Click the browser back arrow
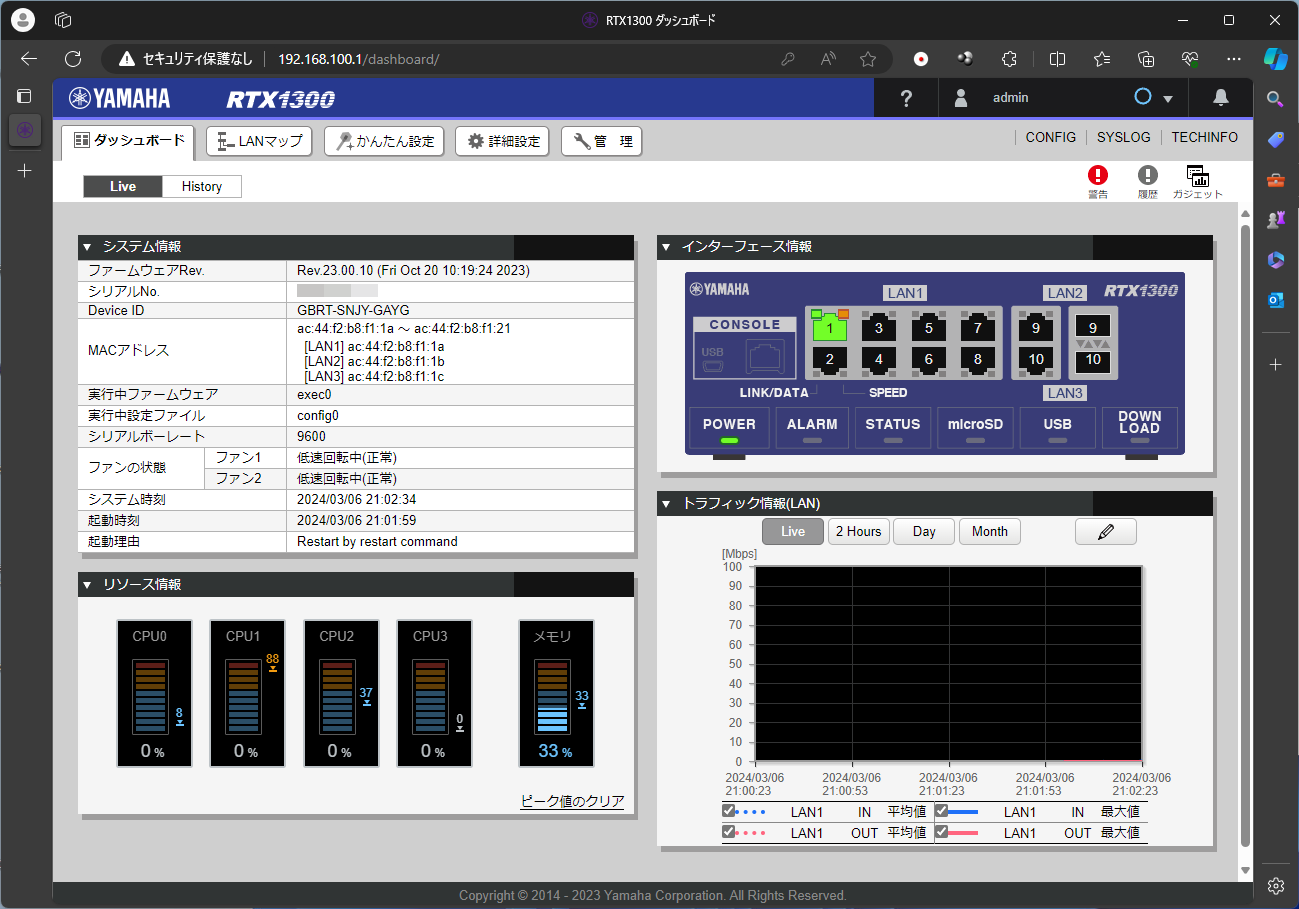The width and height of the screenshot is (1299, 909). click(29, 59)
